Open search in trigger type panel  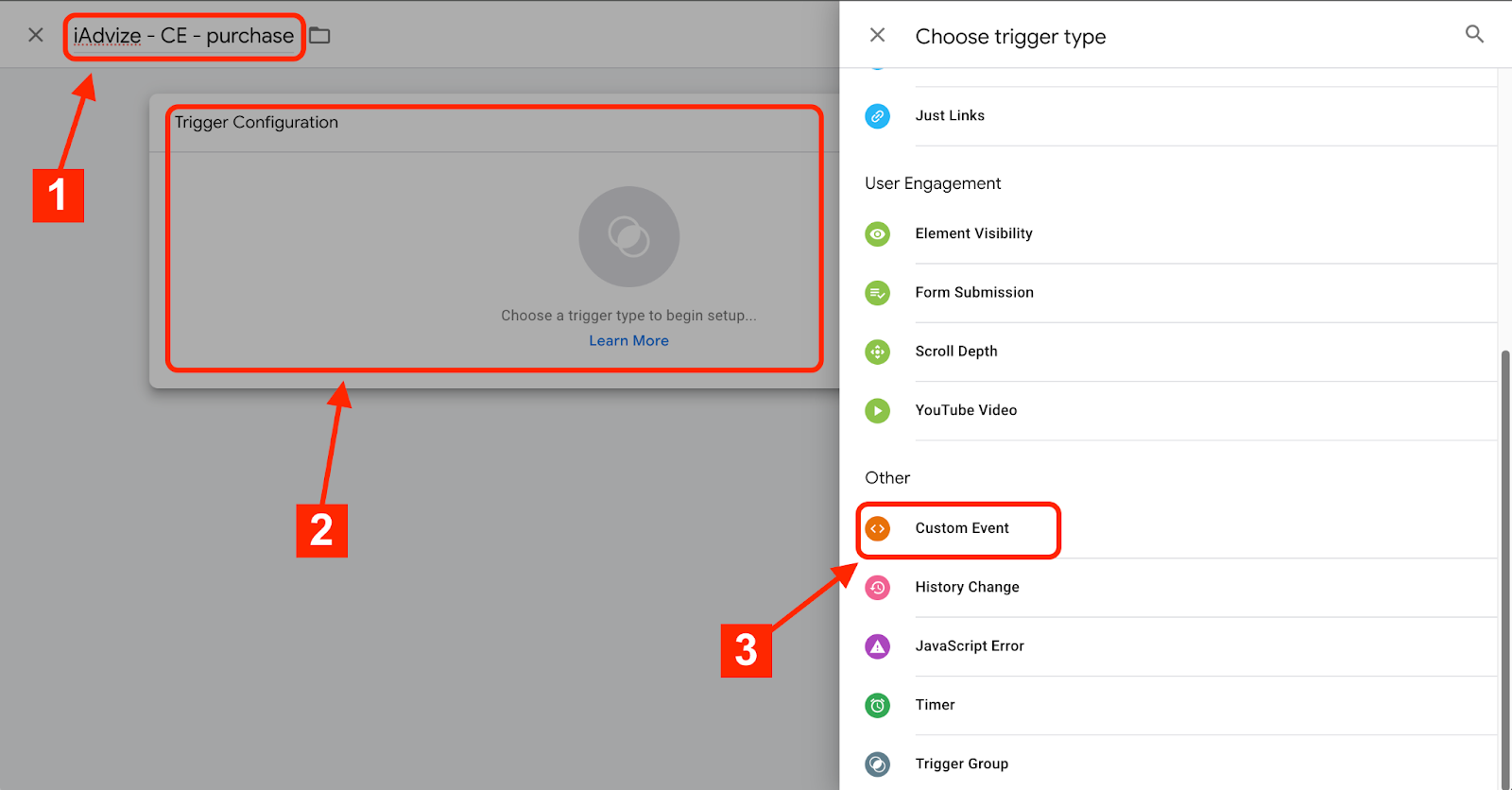tap(1474, 35)
